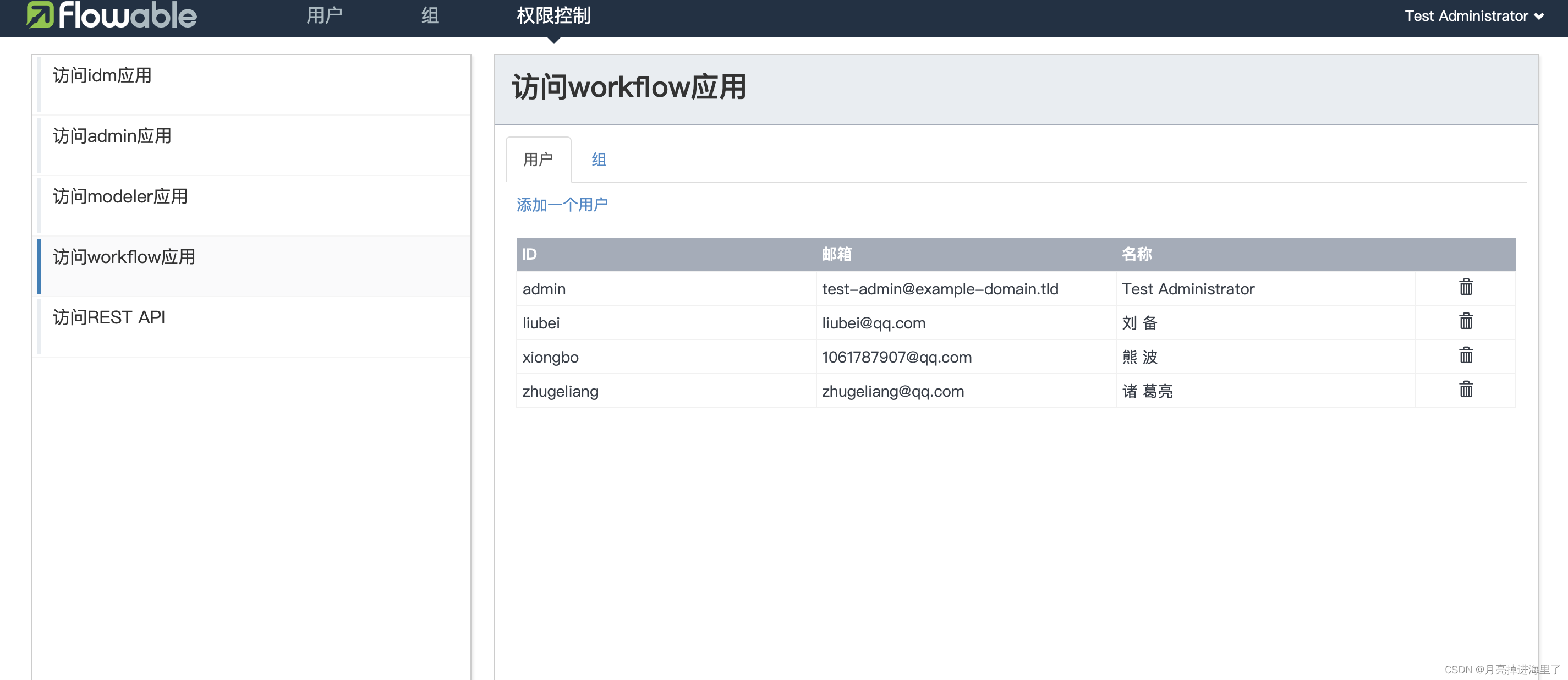Delete the zhugeliang user row
Viewport: 1568px width, 680px height.
(1466, 389)
